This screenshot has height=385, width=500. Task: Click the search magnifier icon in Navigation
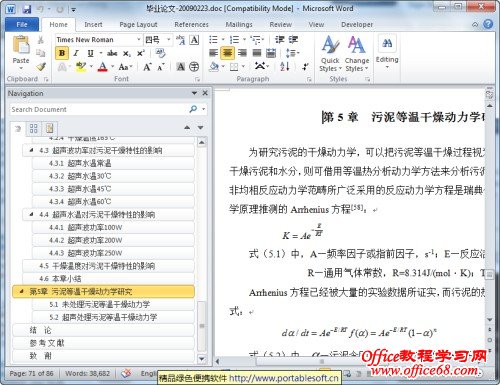click(193, 109)
